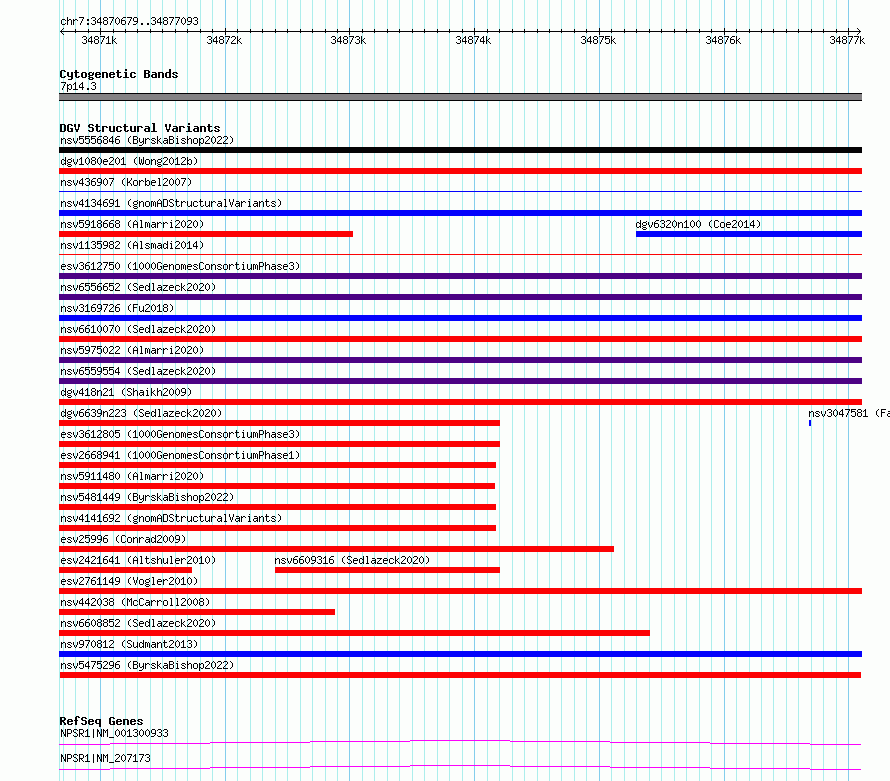Click the gray 7p14.3 cytogenetic band bar
Image resolution: width=890 pixels, height=781 pixels.
pyautogui.click(x=460, y=97)
